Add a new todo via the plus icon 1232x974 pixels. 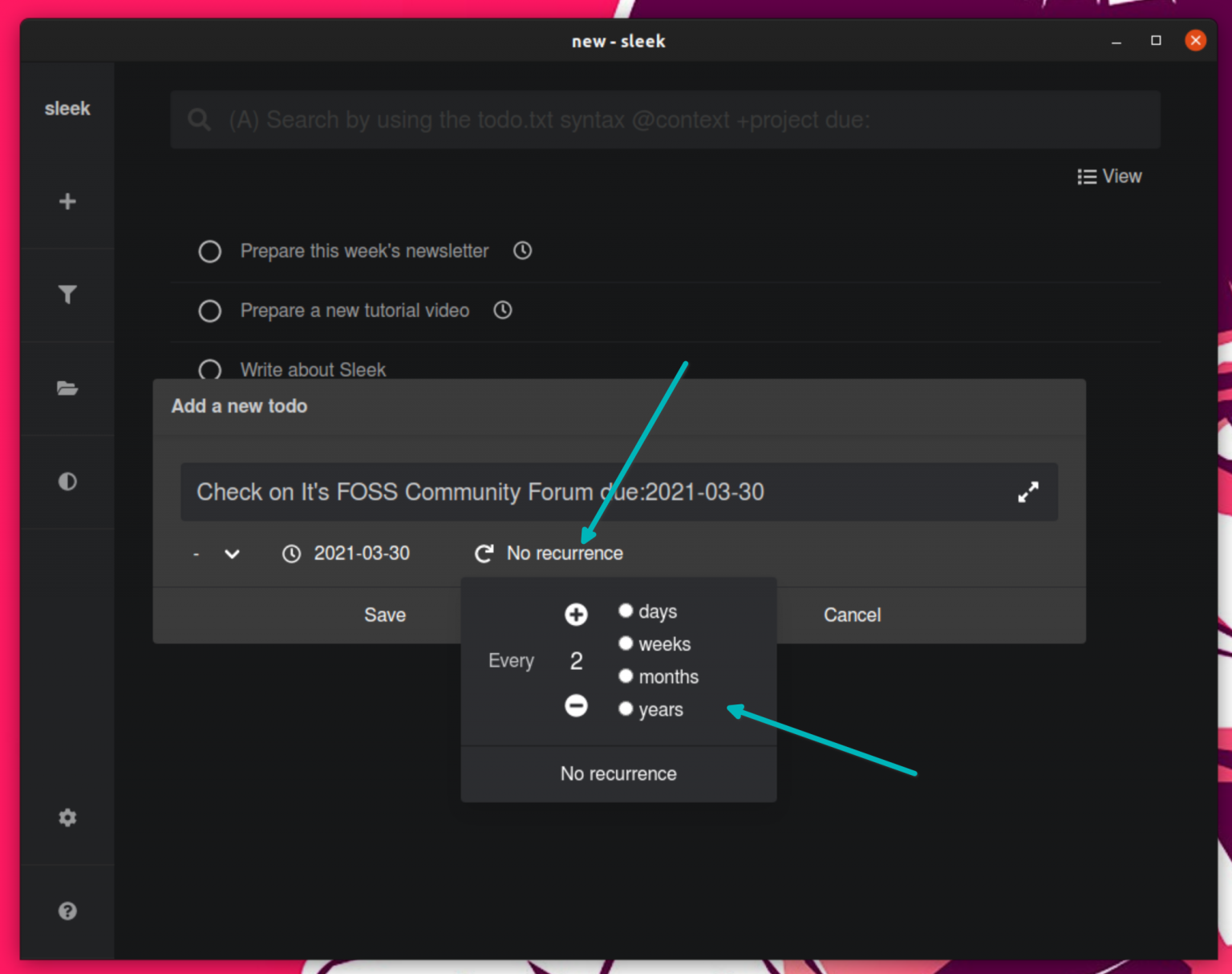[67, 201]
